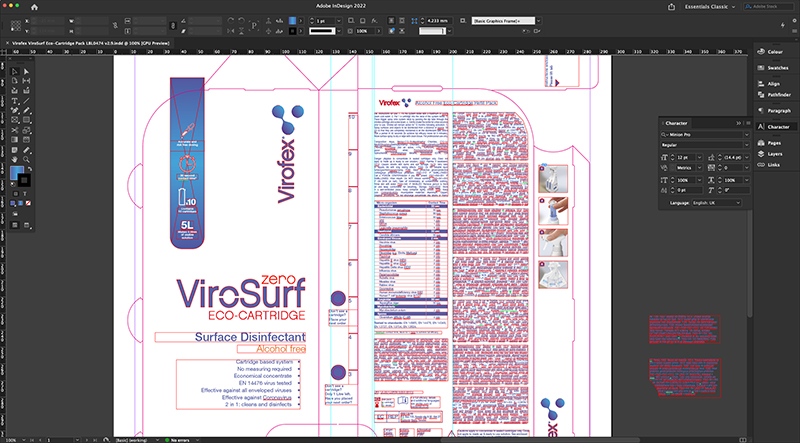Choose the Pencil tool

tap(27, 110)
